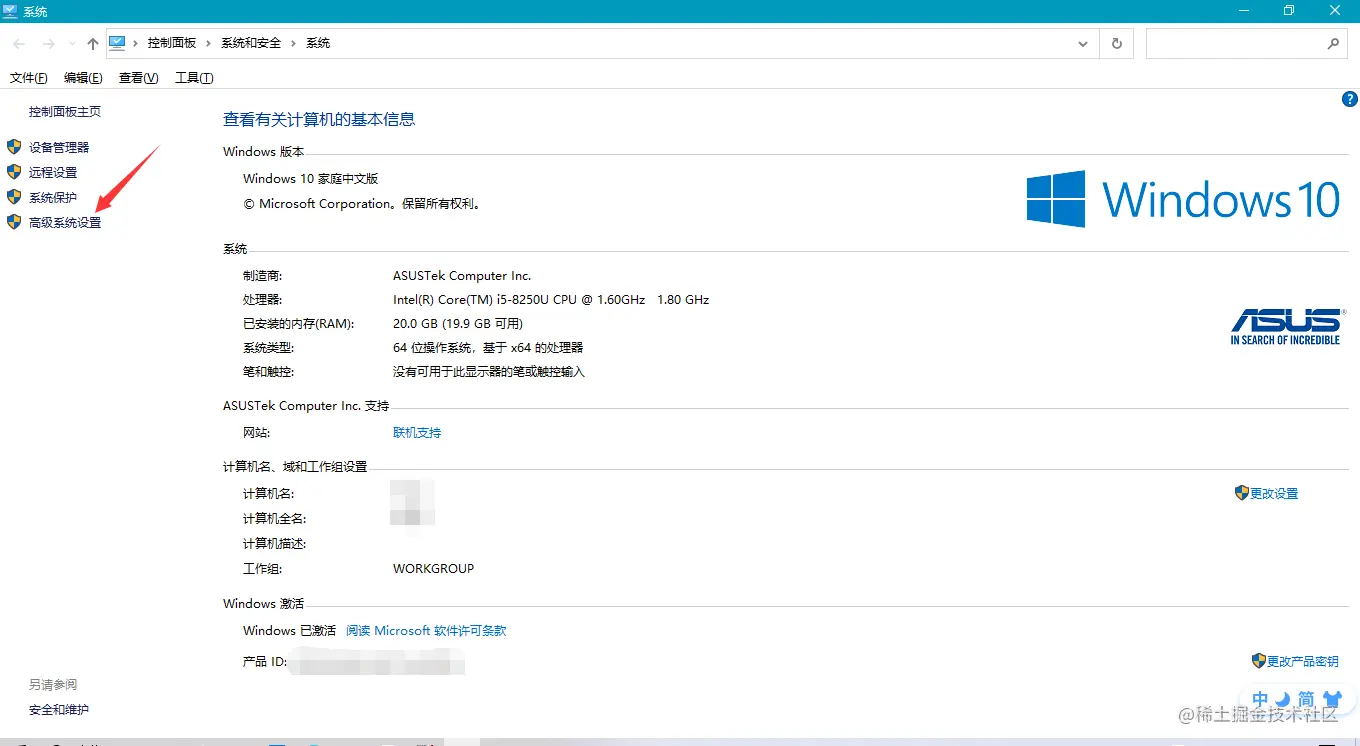Screen dimensions: 1360x746
Task: Click the 64 位操作系统 system type text
Action: (x=488, y=348)
